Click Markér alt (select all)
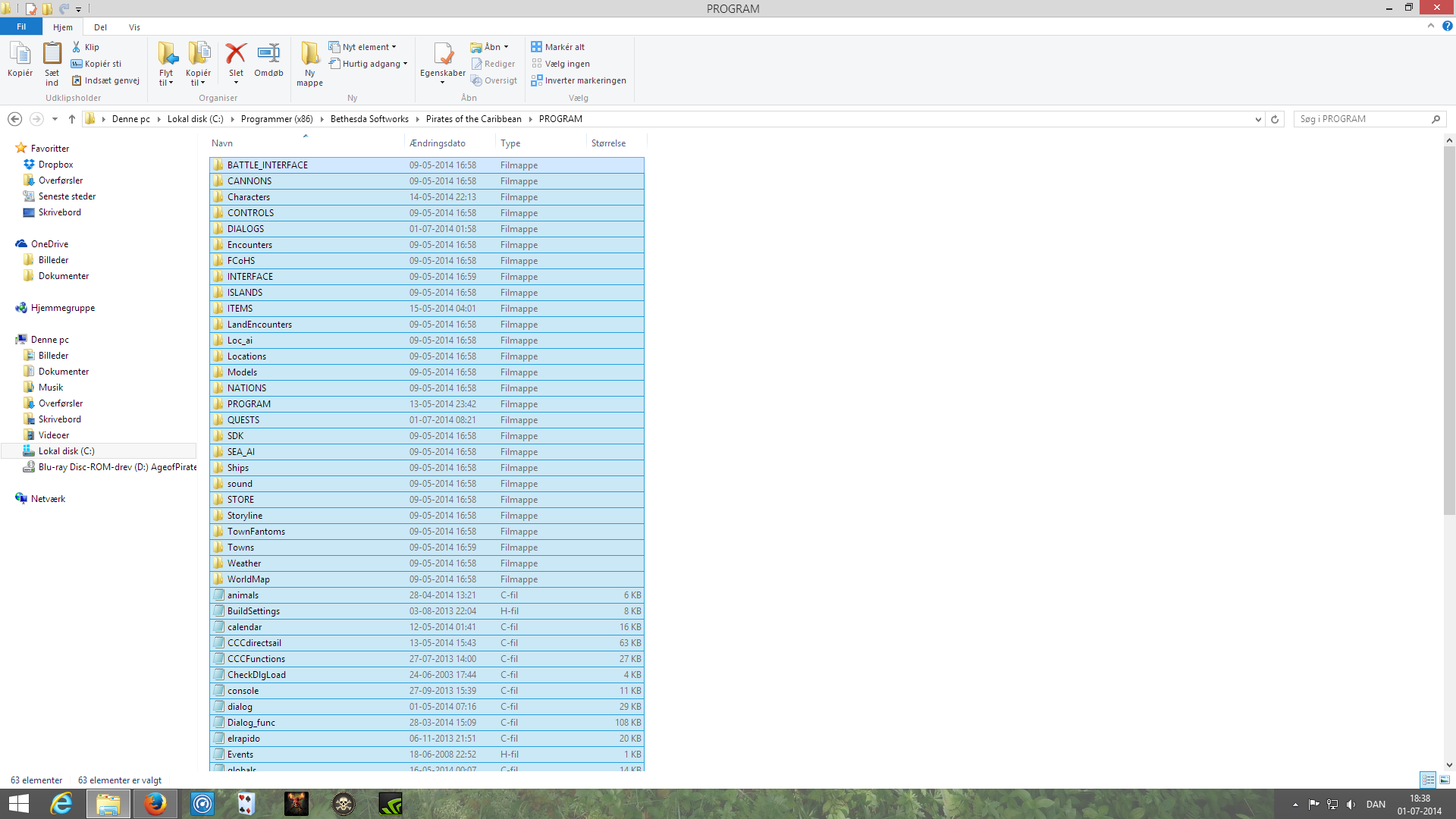The height and width of the screenshot is (819, 1456). (558, 47)
